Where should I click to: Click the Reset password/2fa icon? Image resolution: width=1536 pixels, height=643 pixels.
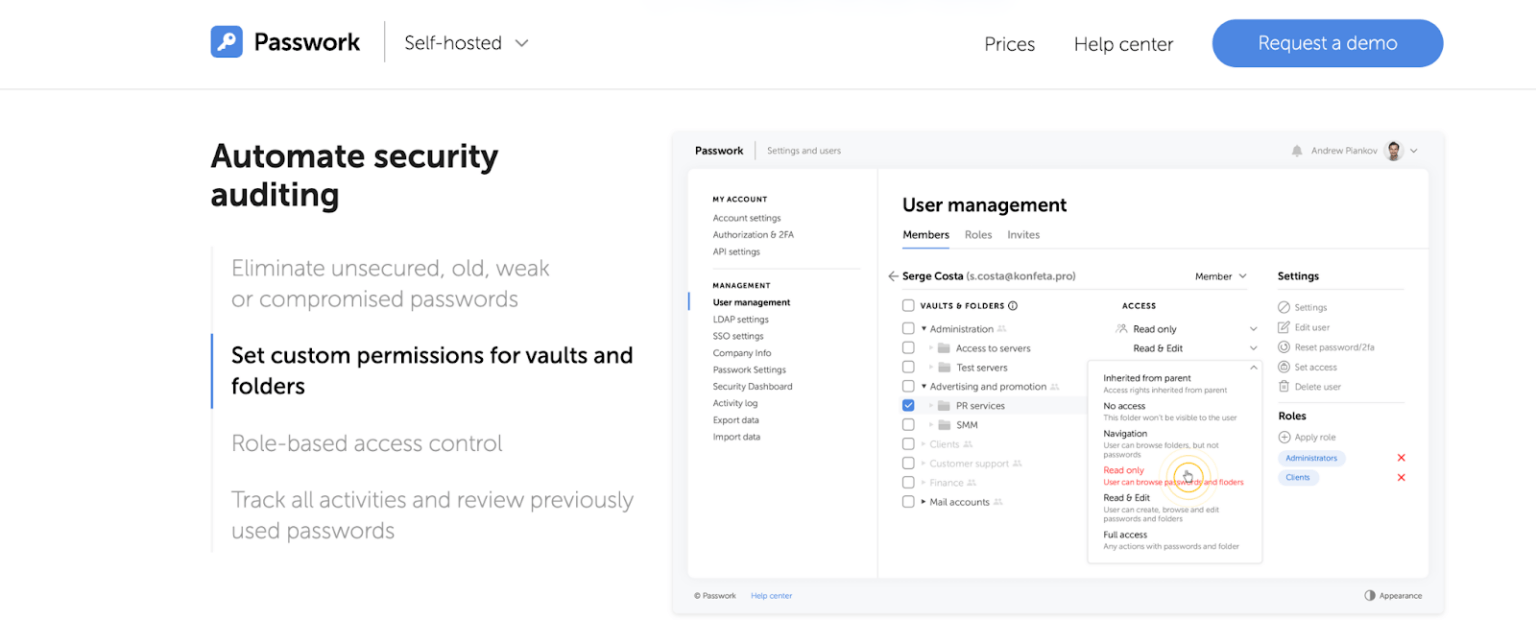1284,347
